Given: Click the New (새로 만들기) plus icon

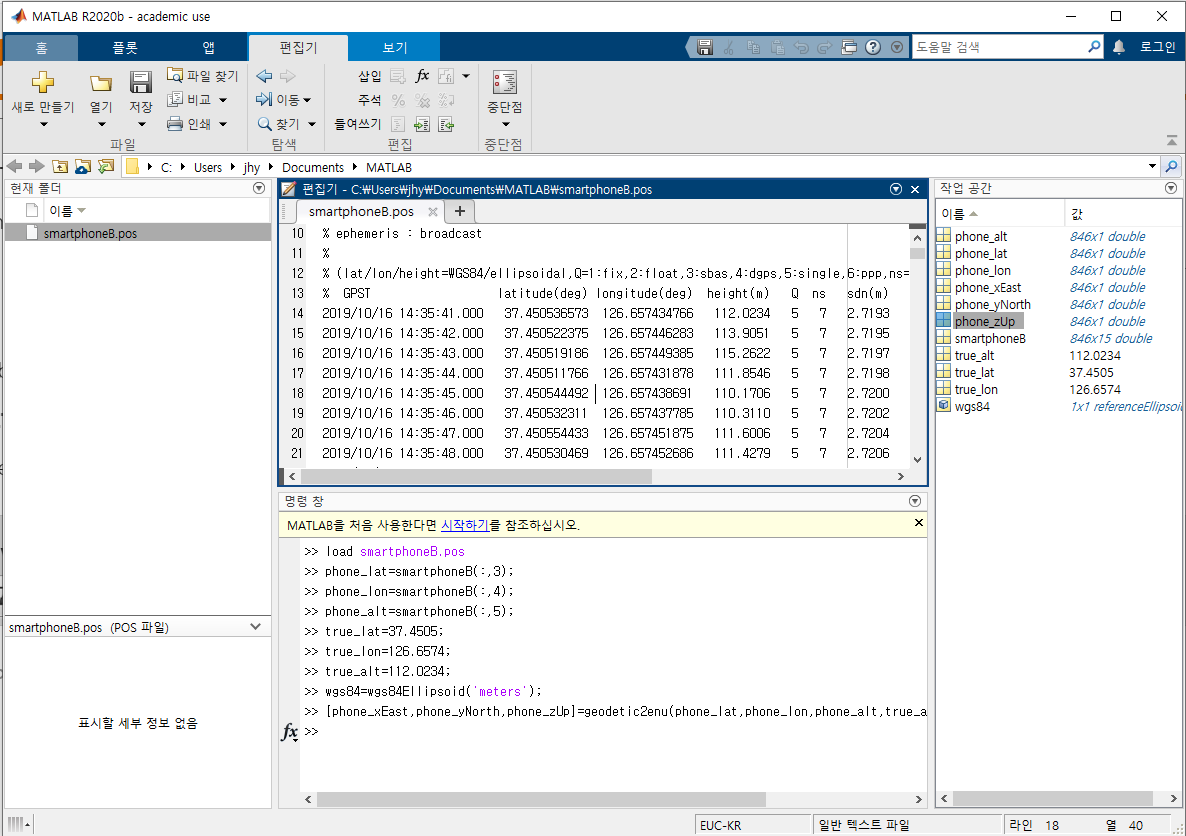Looking at the screenshot, I should [42, 82].
